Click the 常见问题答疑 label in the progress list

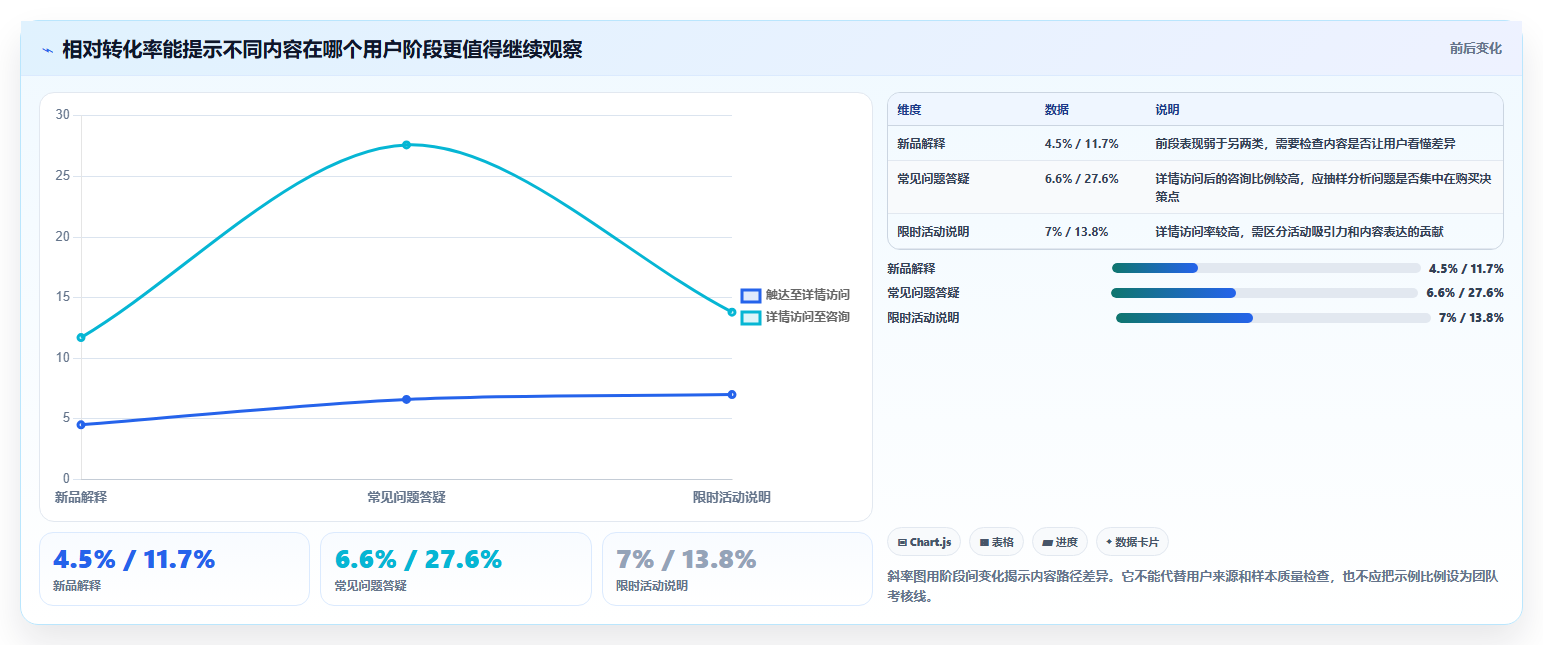(923, 293)
